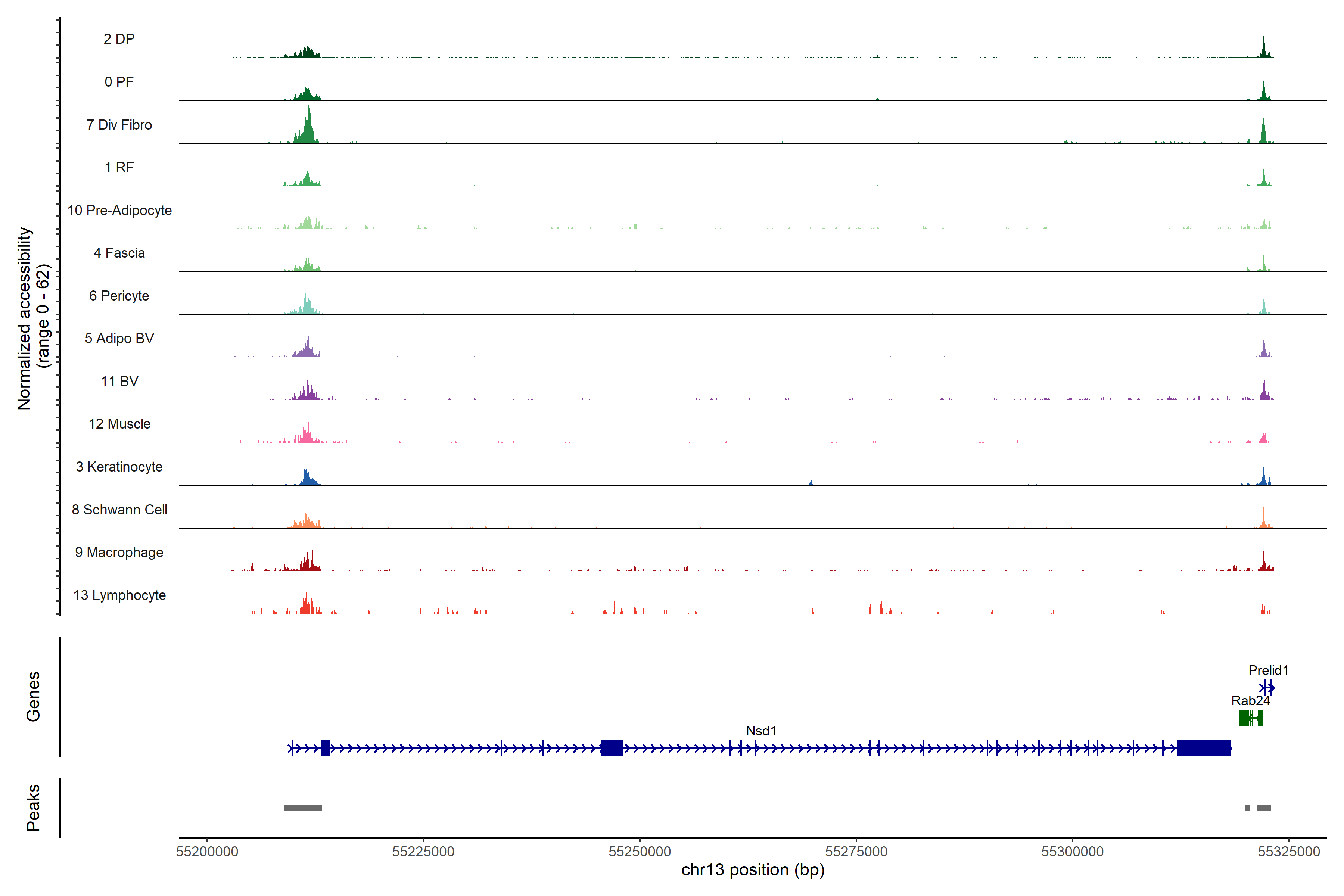Click the green Rab24 gene block
Viewport: 1344px width, 896px height.
(x=1243, y=718)
